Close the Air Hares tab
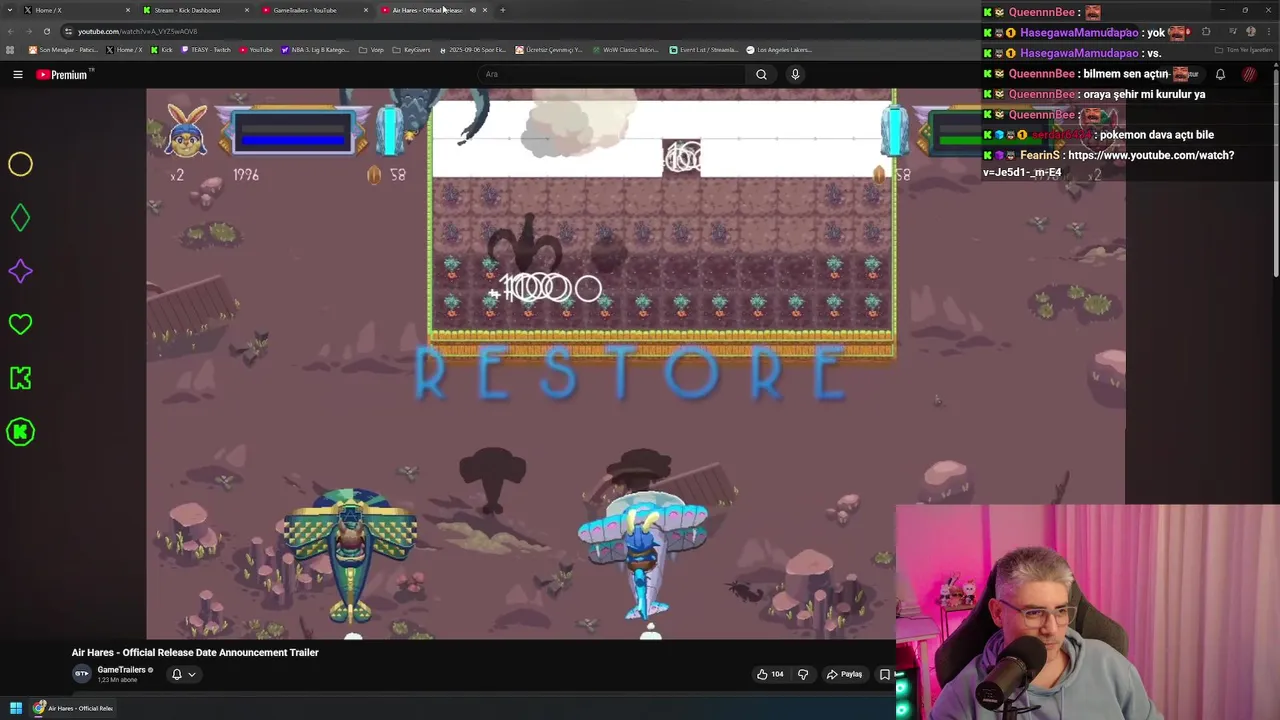The image size is (1280, 720). (485, 10)
